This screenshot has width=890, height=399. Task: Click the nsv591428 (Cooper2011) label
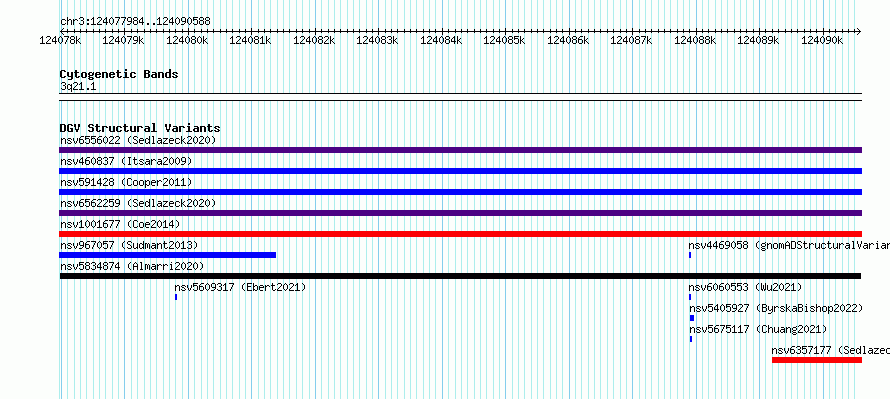tap(126, 182)
